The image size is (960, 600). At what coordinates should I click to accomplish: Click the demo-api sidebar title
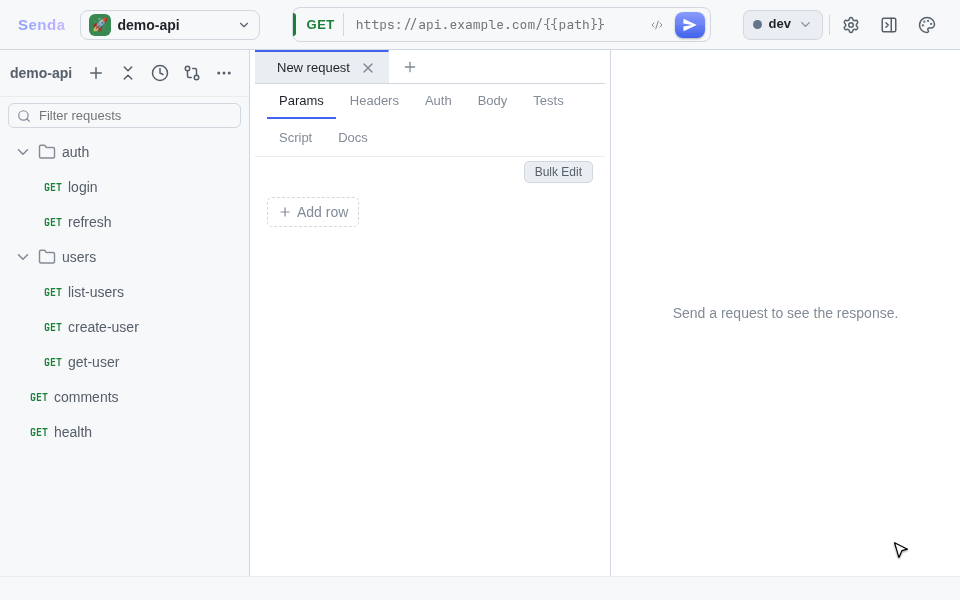point(41,73)
